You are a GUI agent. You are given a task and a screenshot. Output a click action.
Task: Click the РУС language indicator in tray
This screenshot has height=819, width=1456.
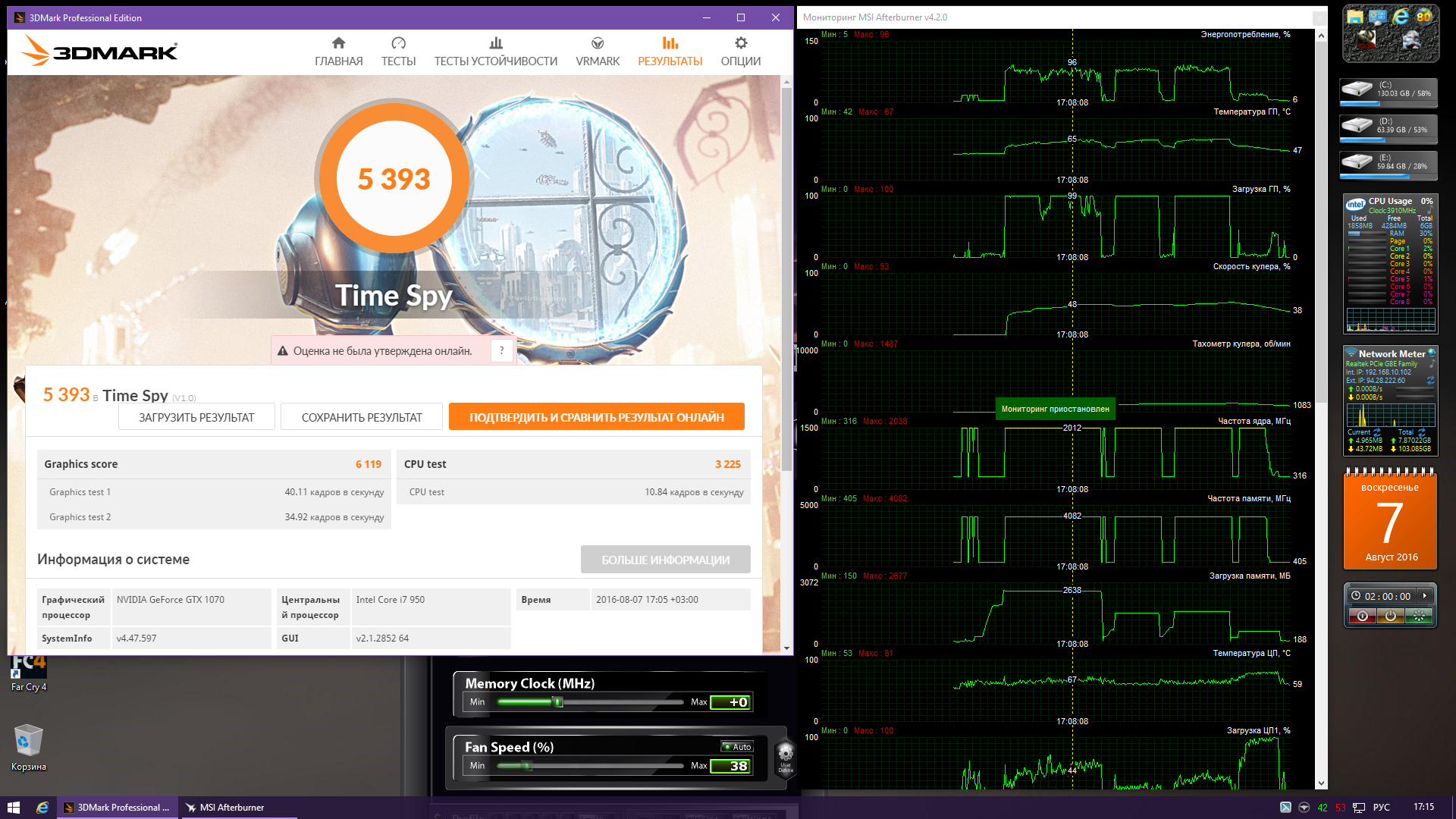[x=1381, y=807]
